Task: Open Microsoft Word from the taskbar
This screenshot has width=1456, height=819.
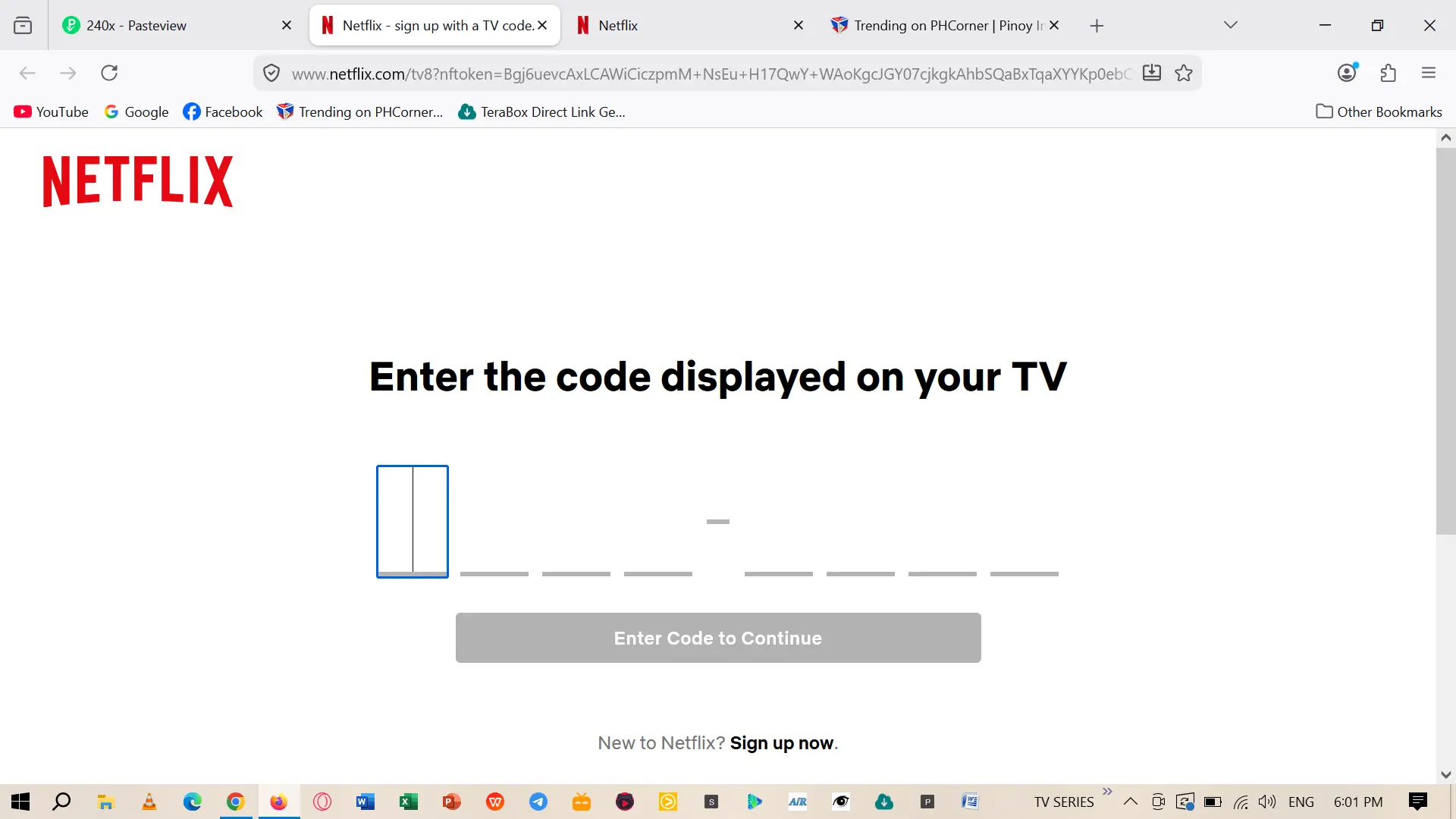Action: 366,802
